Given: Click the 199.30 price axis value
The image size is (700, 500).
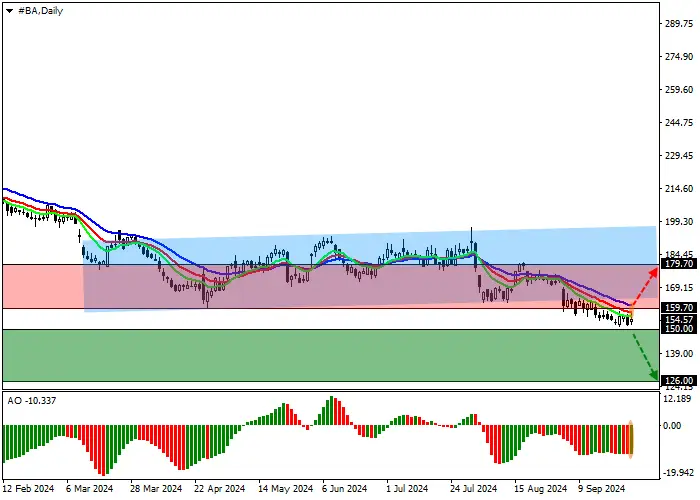Looking at the screenshot, I should (x=679, y=222).
